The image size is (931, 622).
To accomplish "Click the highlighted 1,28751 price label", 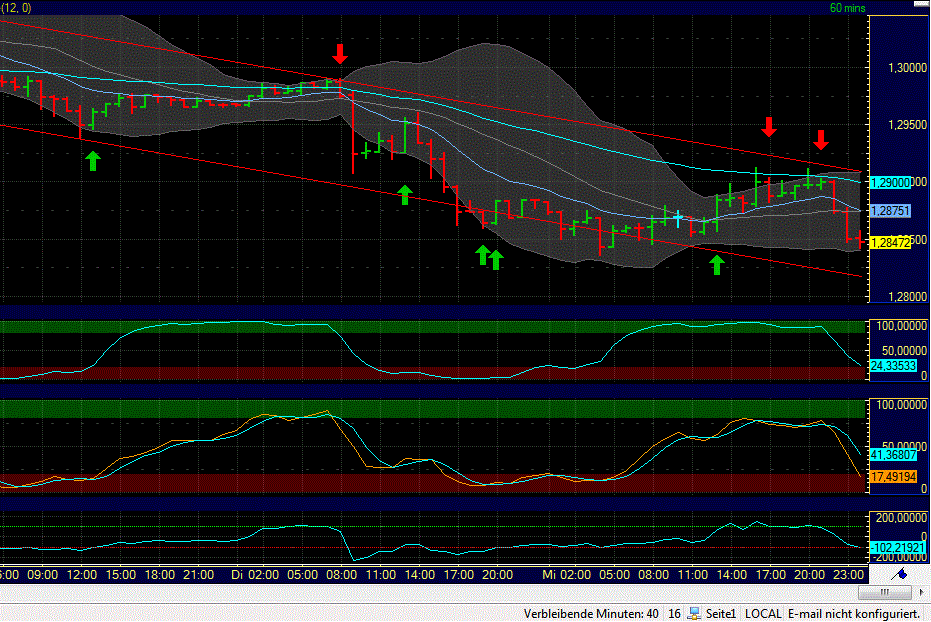I will pyautogui.click(x=889, y=211).
